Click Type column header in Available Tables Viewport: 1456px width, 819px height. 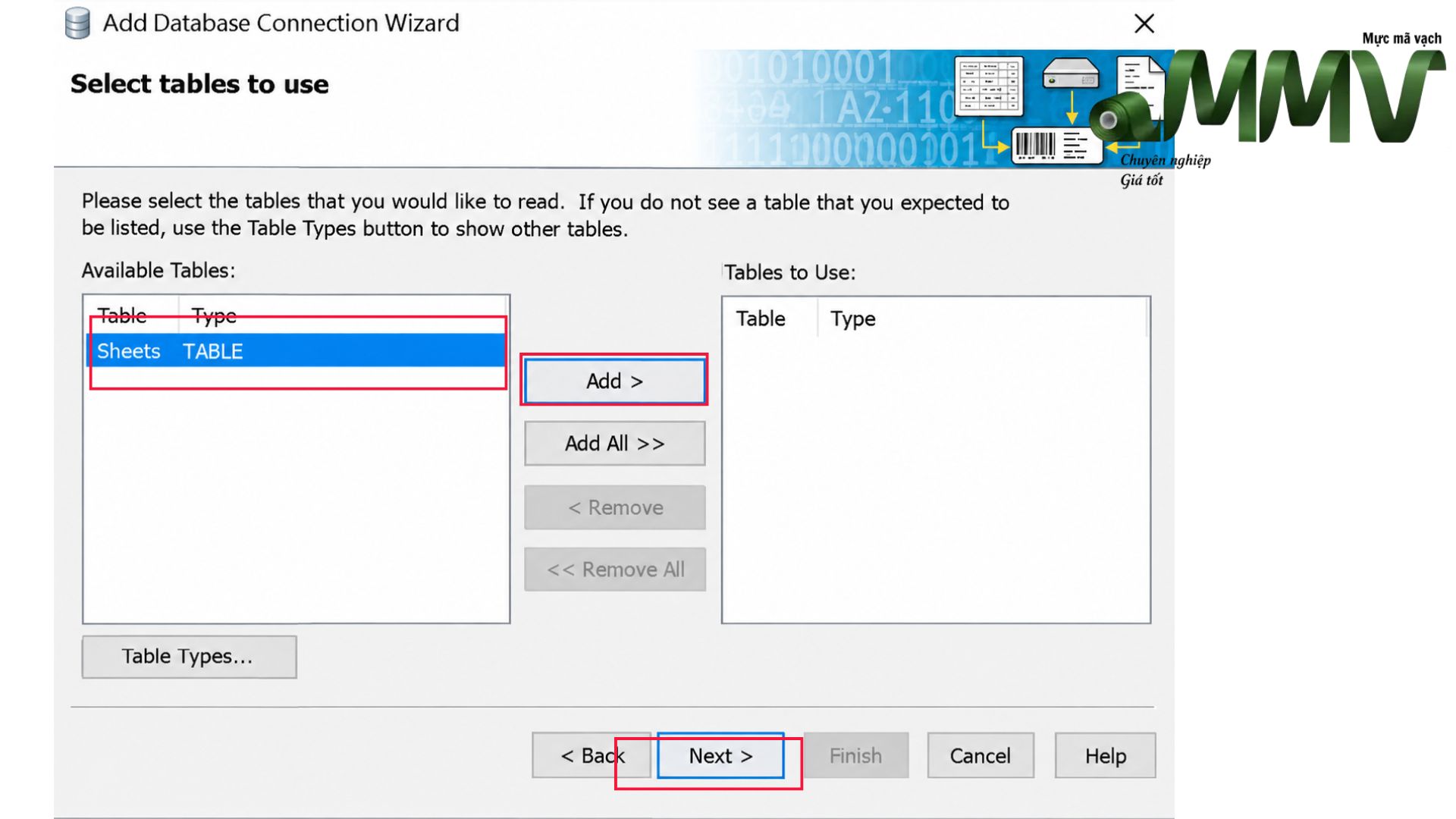coord(214,315)
